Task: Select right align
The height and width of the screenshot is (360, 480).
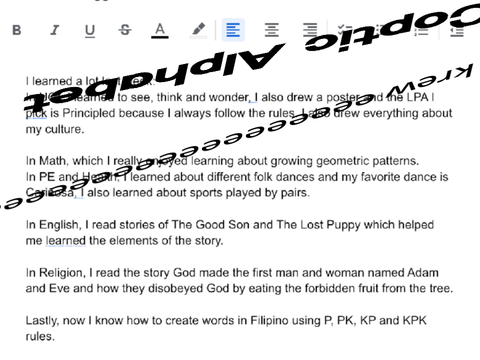Action: click(310, 30)
